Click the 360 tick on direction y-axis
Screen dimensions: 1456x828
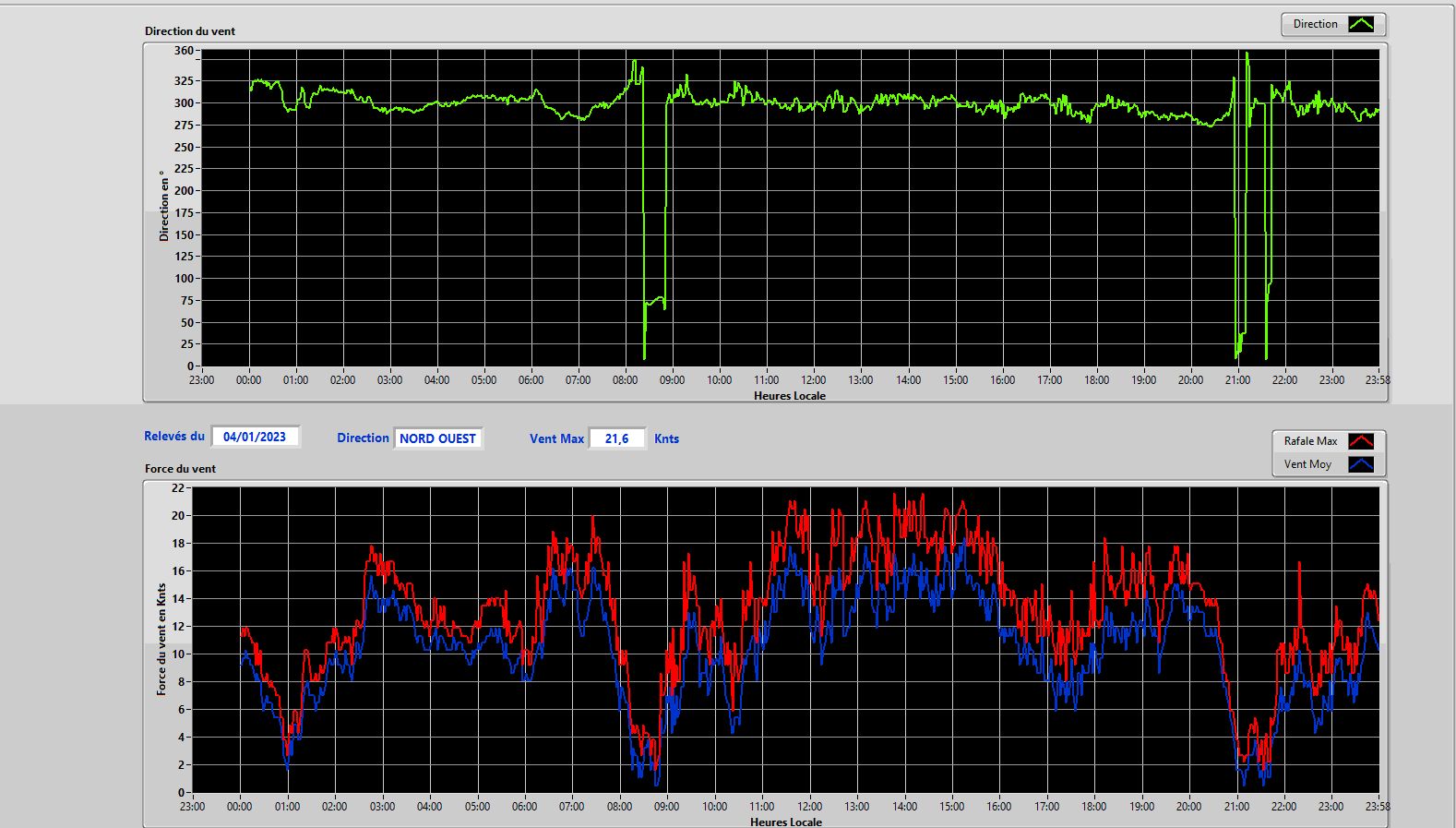pyautogui.click(x=184, y=51)
